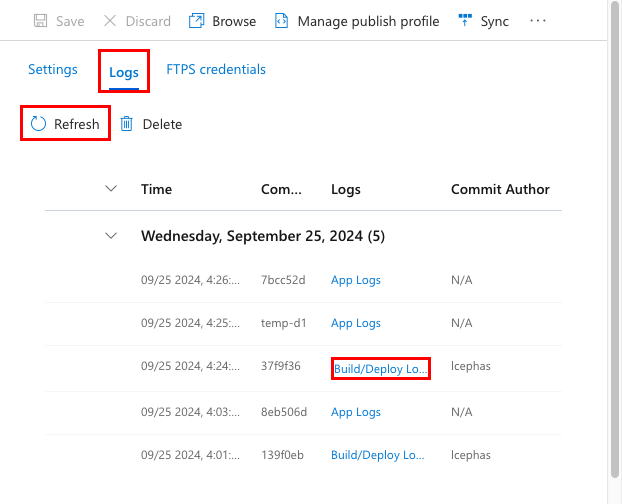
Task: Click the Time column header
Action: click(157, 189)
